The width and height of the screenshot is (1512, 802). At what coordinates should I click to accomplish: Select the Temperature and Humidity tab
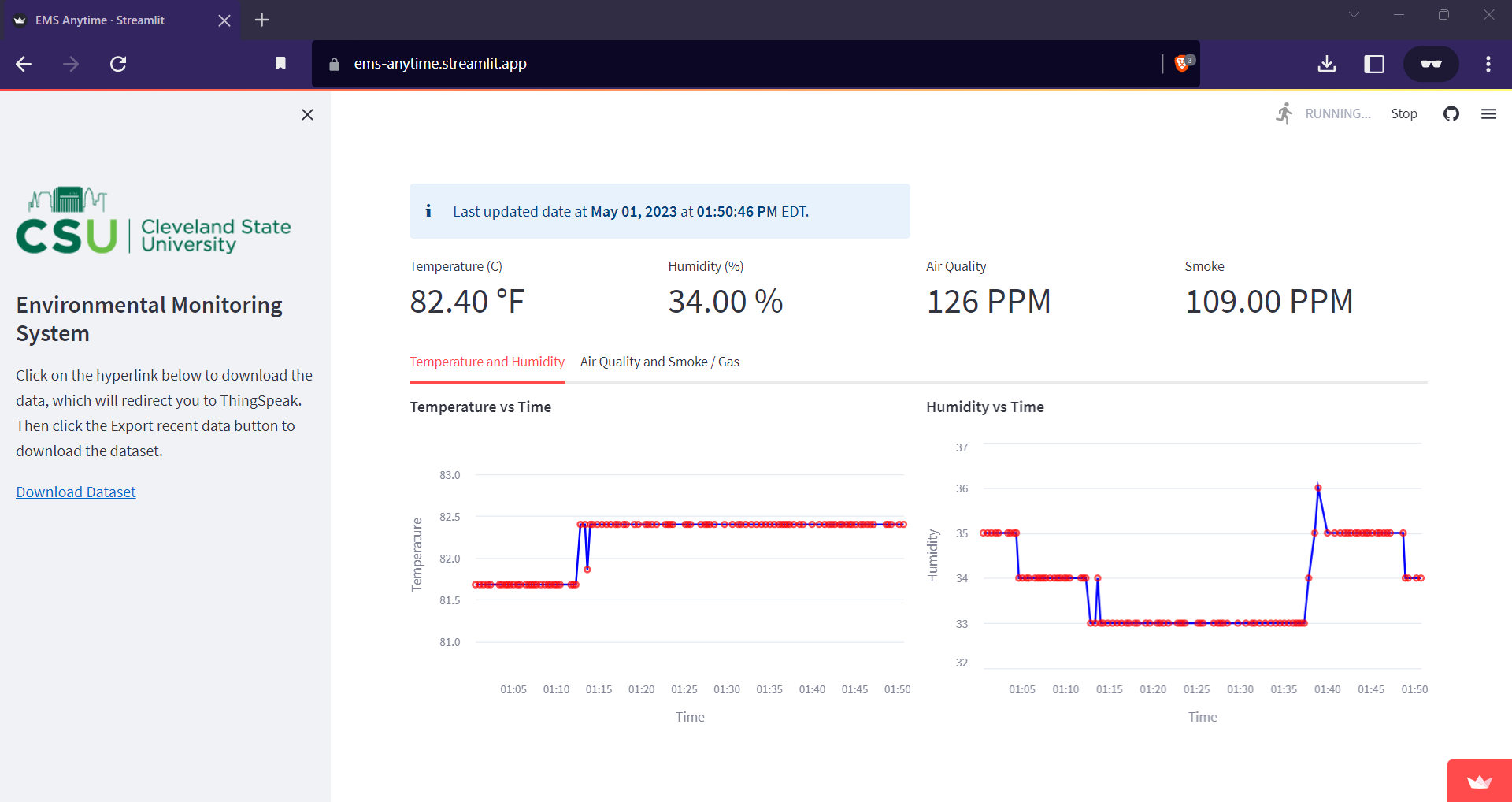(x=487, y=362)
